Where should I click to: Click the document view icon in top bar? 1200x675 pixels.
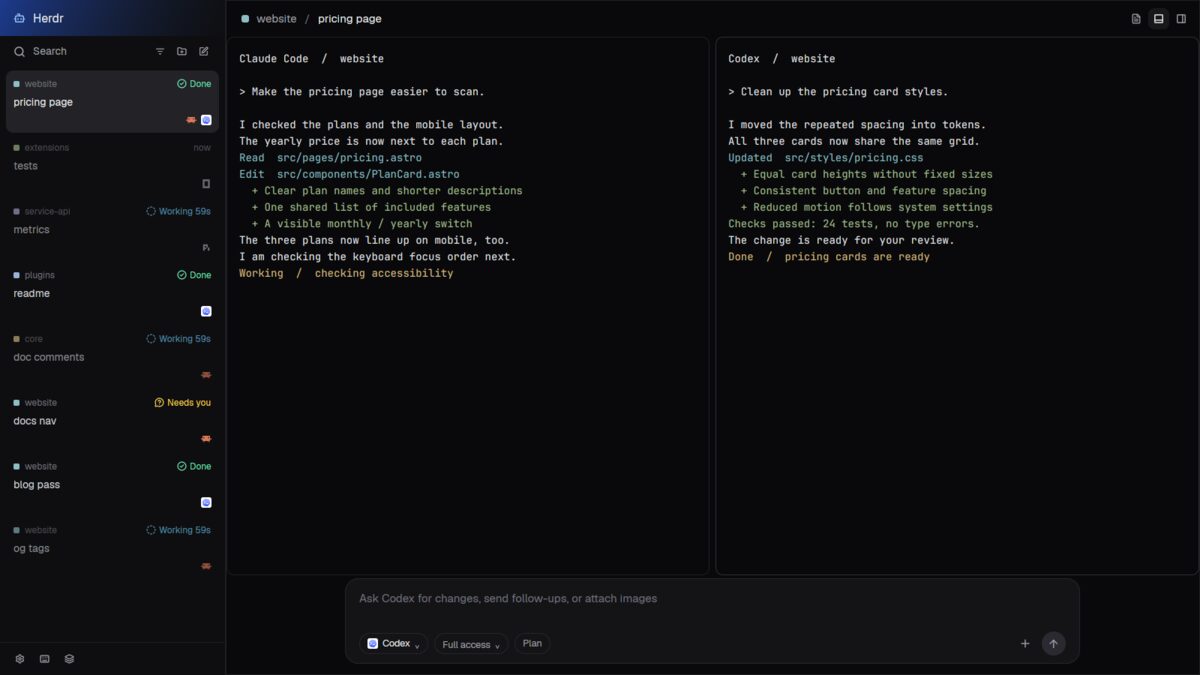(1136, 19)
